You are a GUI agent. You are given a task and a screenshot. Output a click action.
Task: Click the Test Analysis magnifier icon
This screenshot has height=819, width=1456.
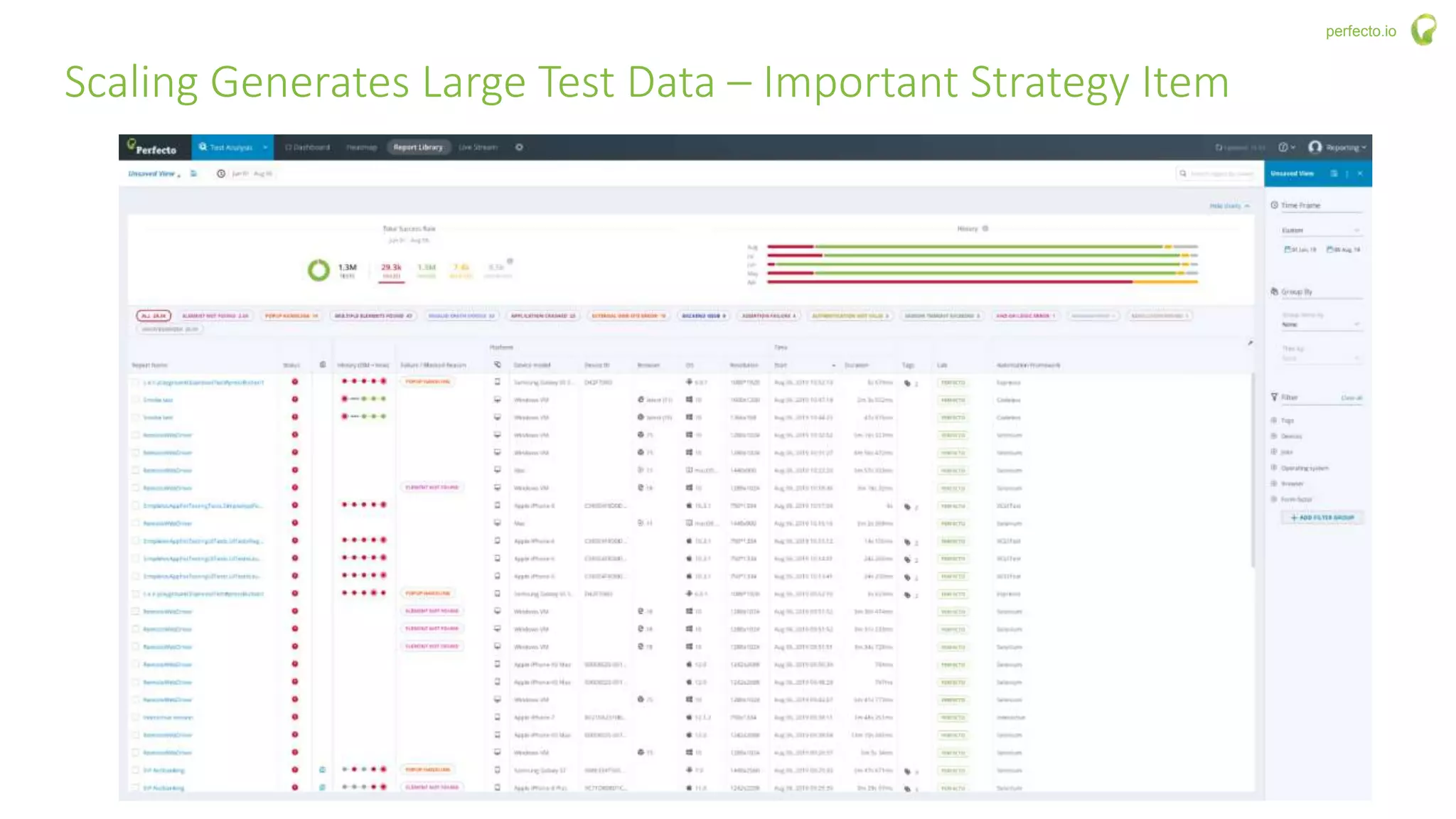click(203, 147)
